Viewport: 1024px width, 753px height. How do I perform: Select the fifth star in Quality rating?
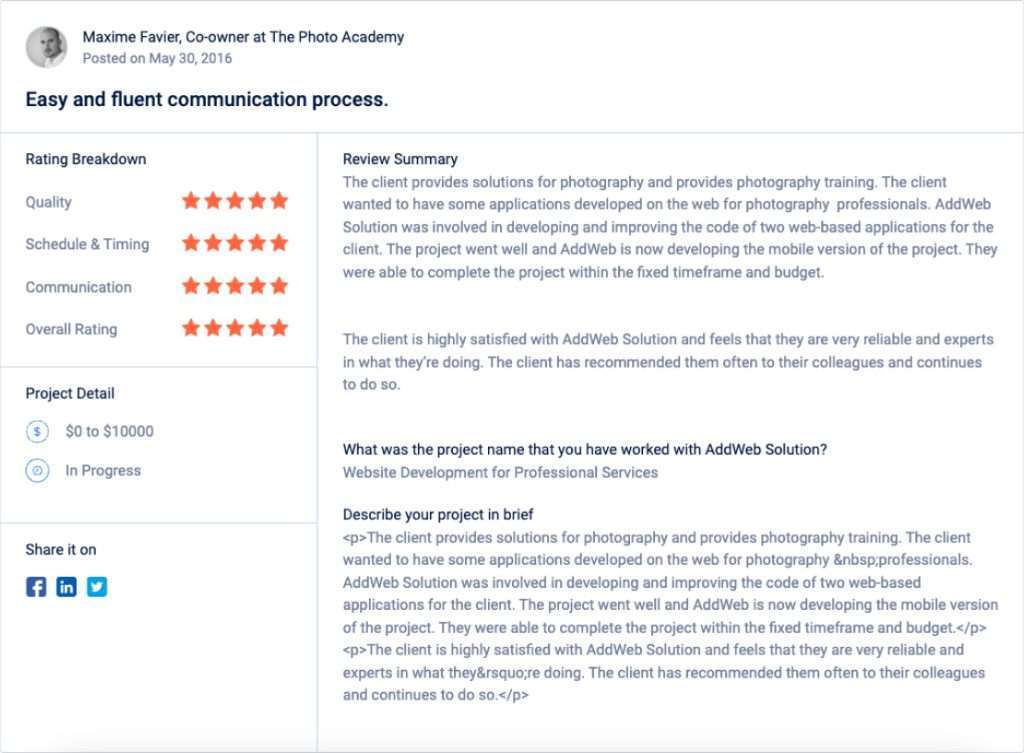tap(280, 200)
